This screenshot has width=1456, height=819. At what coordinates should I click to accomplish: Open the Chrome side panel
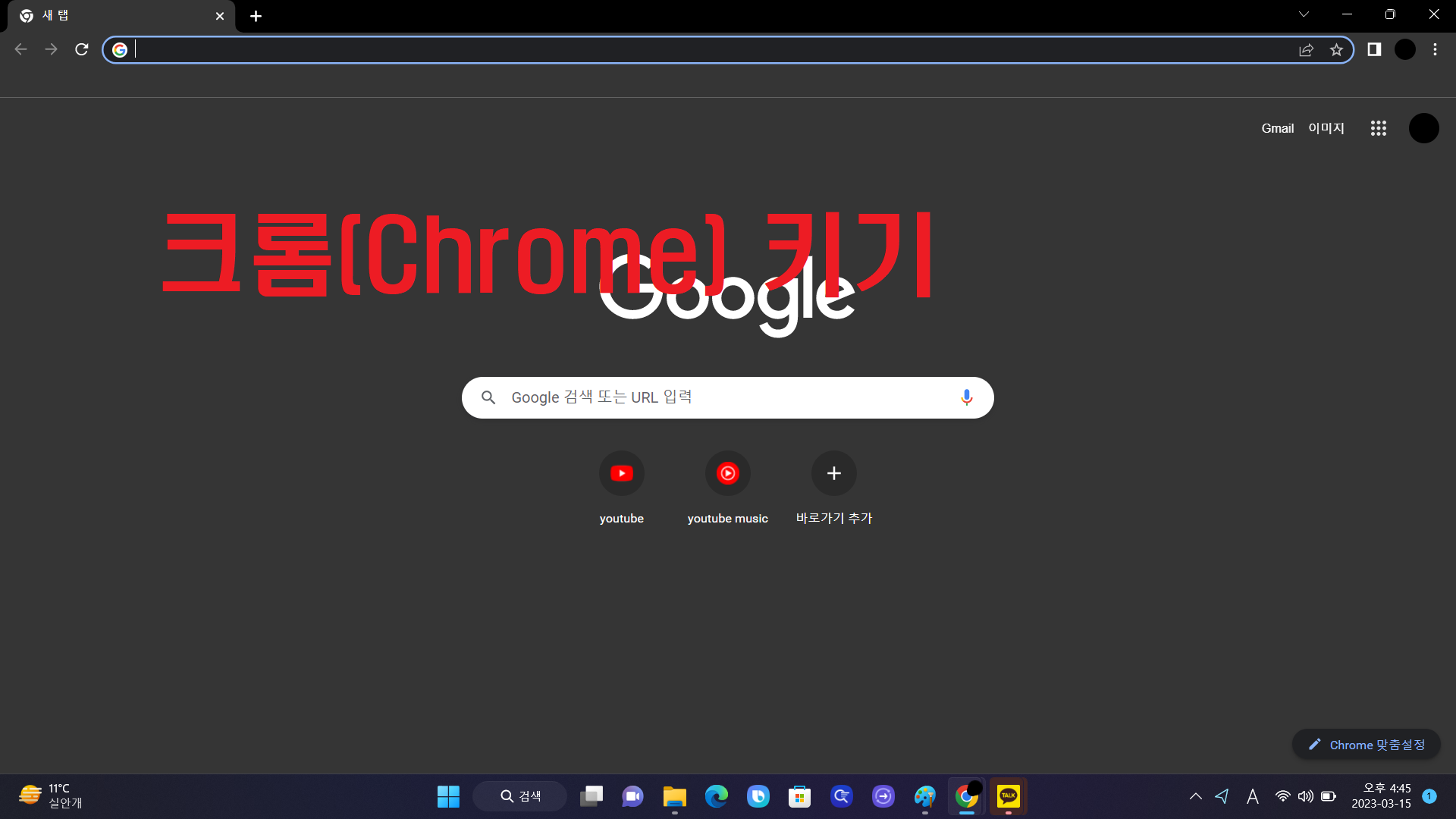pos(1374,49)
